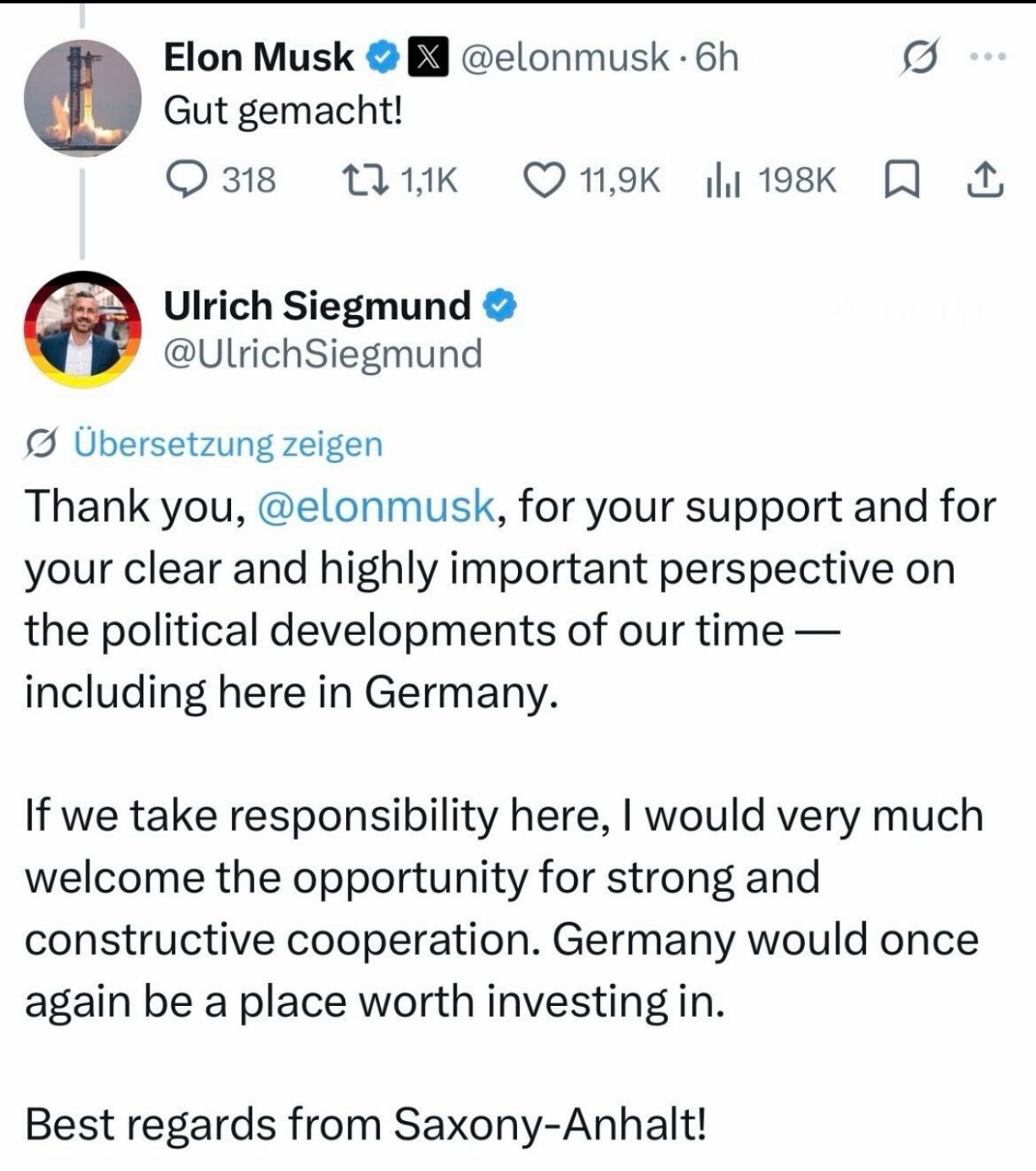1036x1171 pixels.
Task: Tap Elon Musk's blue verified badge
Action: [x=382, y=57]
